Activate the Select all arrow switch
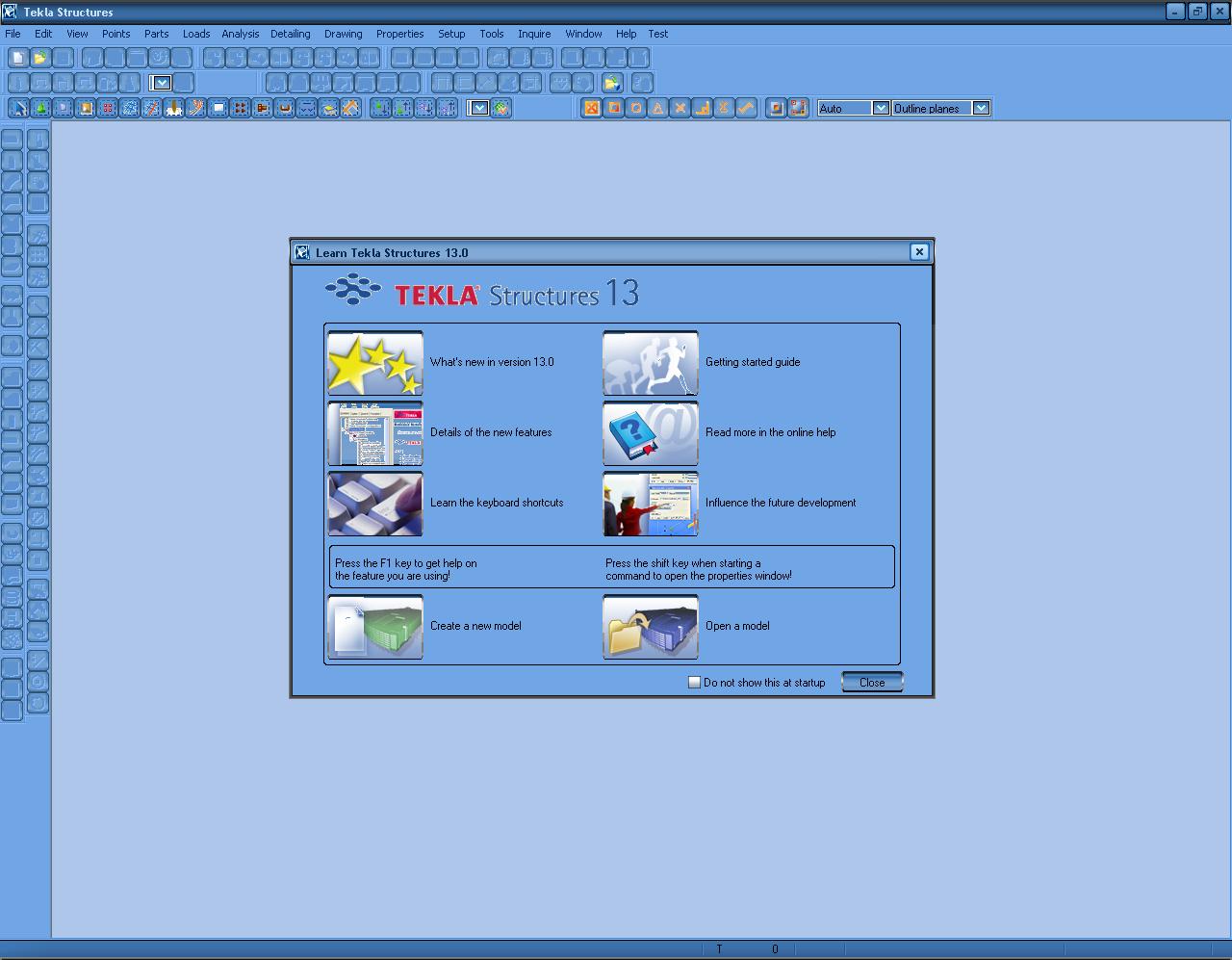The width and height of the screenshot is (1232, 960). [x=18, y=108]
